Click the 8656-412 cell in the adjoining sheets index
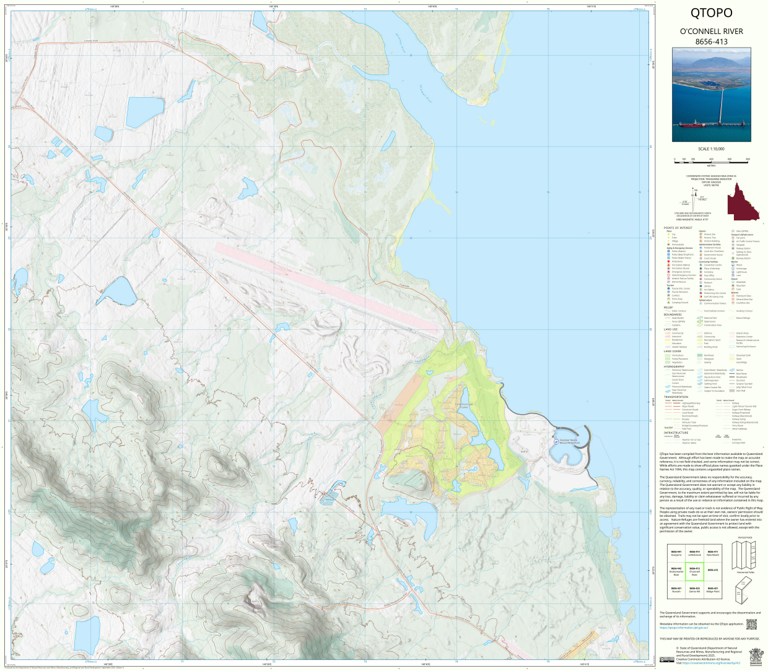The width and height of the screenshot is (768, 671). pyautogui.click(x=713, y=572)
